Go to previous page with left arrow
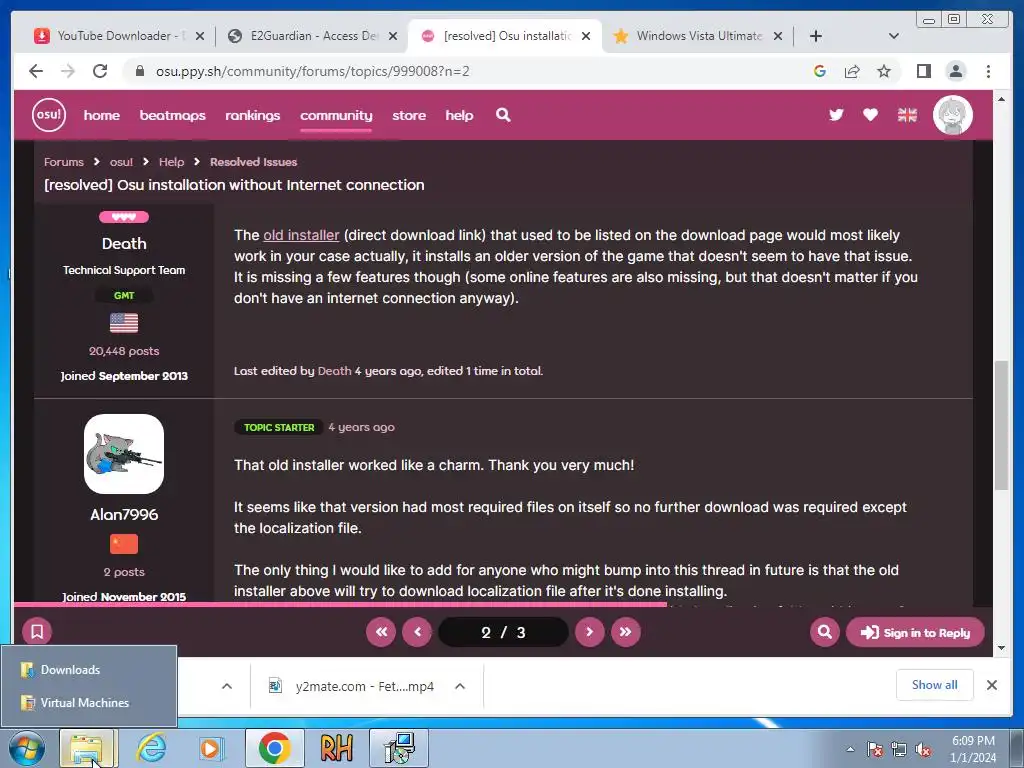This screenshot has width=1024, height=768. tap(417, 632)
